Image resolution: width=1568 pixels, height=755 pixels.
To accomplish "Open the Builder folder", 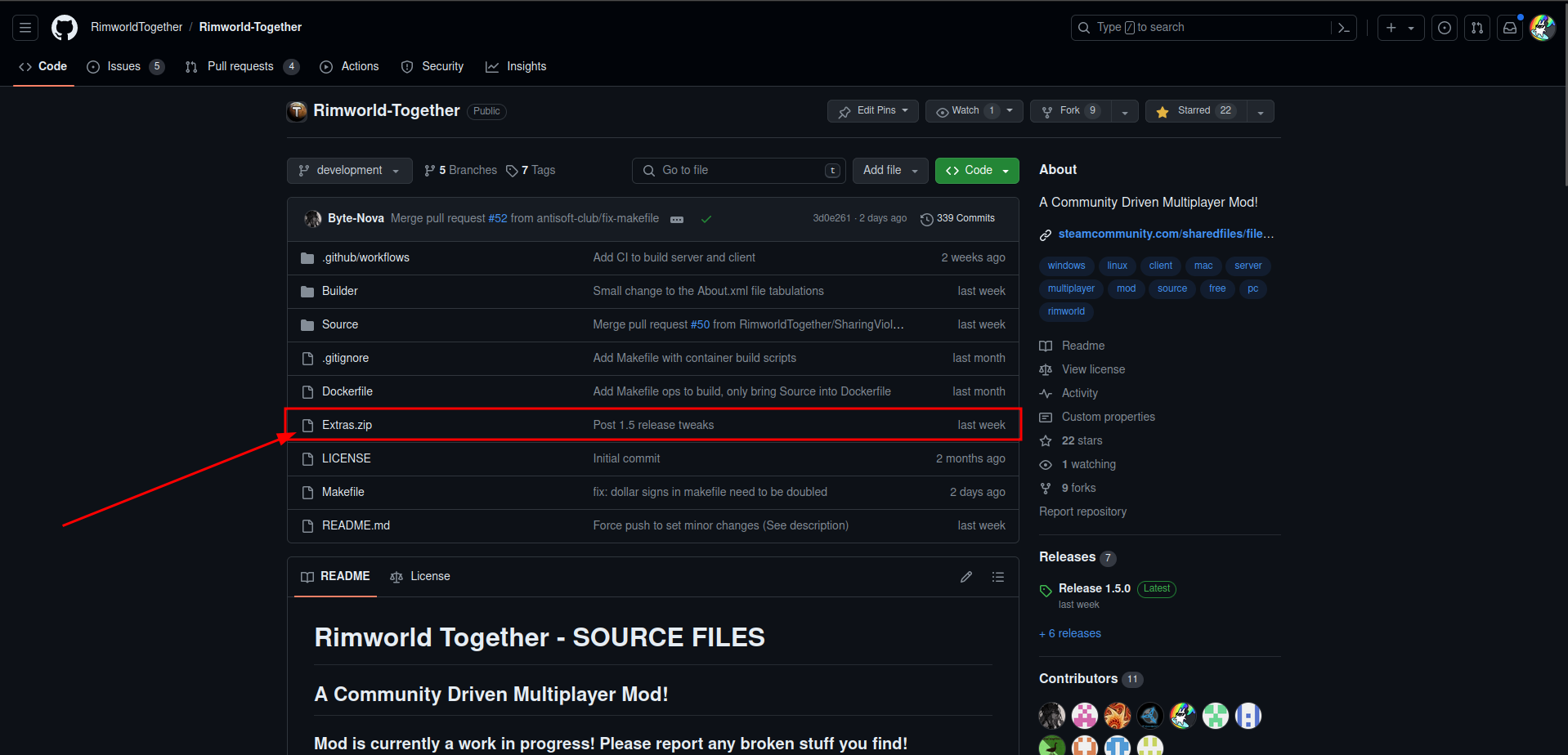I will 340,291.
